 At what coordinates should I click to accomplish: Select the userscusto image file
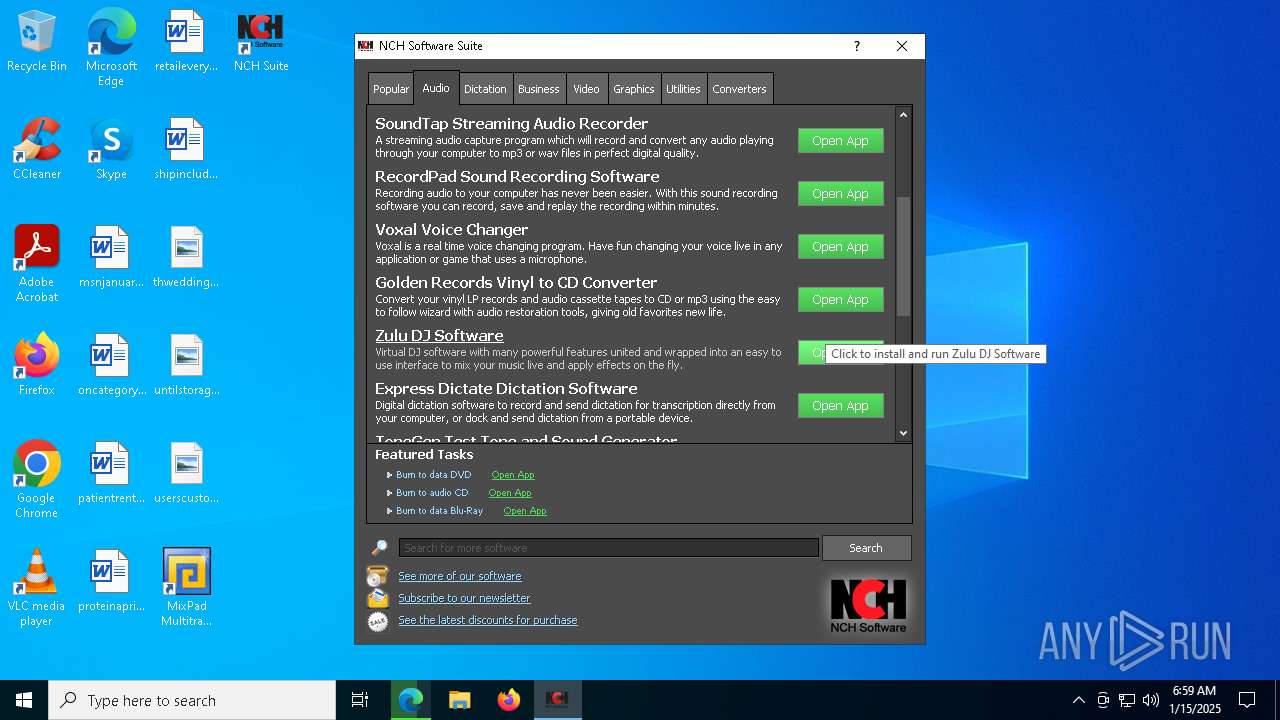pyautogui.click(x=186, y=474)
